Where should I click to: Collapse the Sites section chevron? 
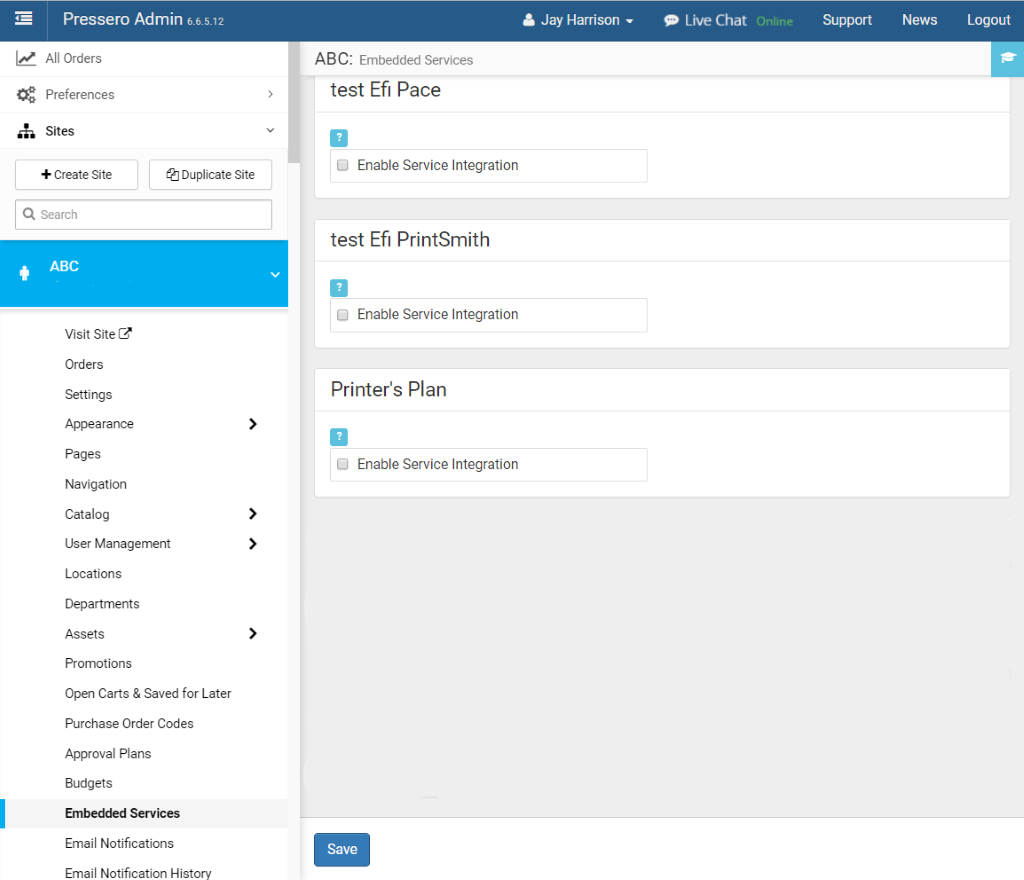270,131
